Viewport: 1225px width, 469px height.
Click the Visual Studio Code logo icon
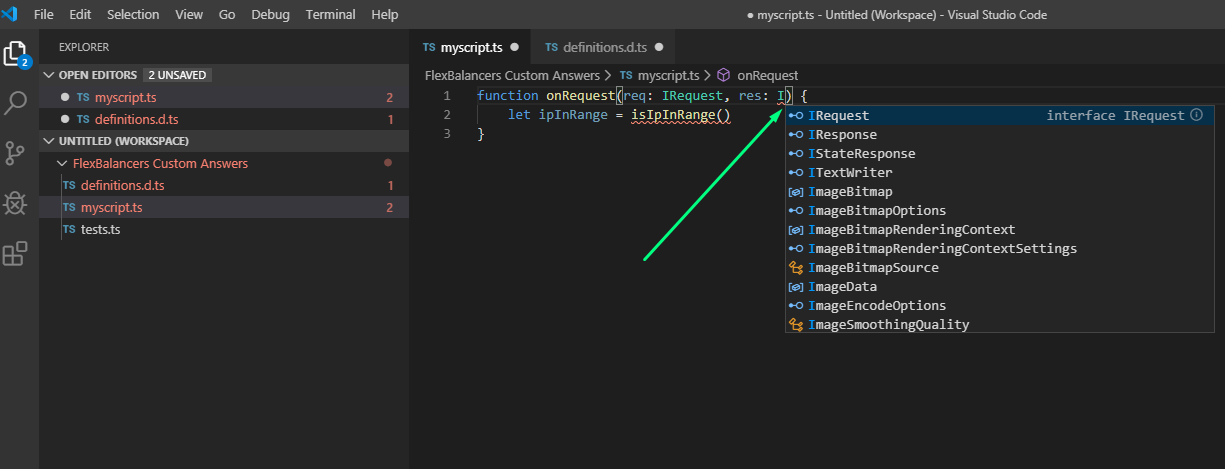(11, 15)
